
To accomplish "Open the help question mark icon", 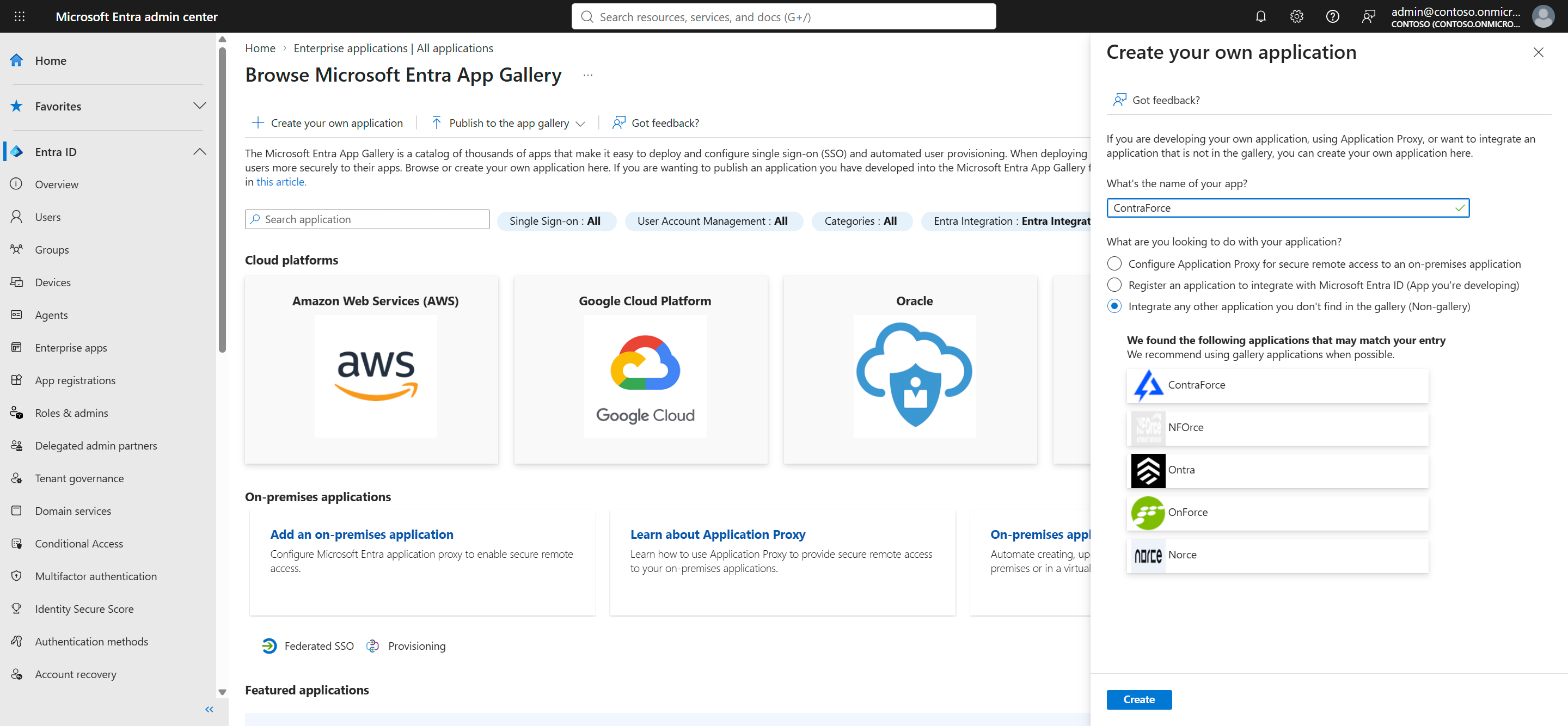I will [1333, 16].
